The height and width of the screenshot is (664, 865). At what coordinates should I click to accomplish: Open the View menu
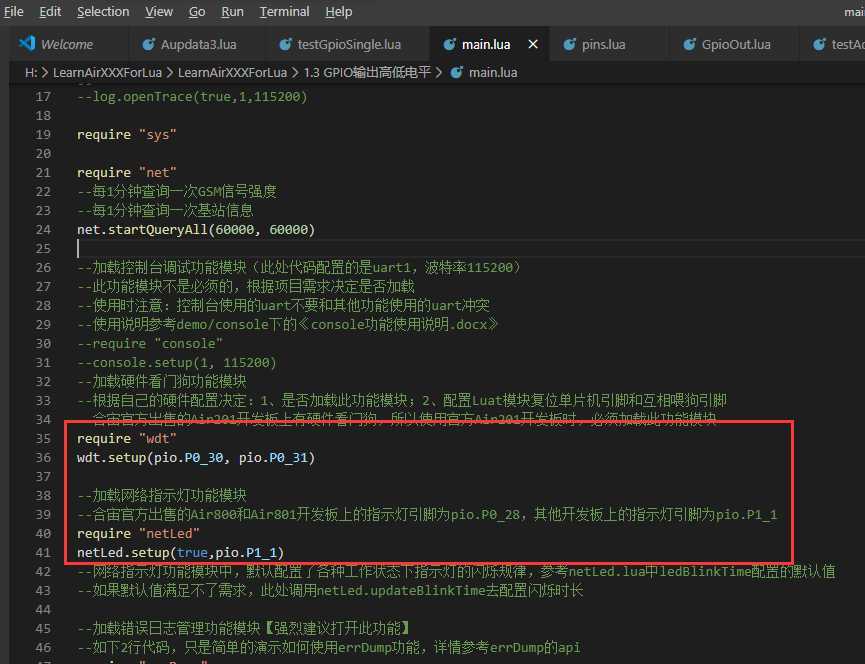159,12
